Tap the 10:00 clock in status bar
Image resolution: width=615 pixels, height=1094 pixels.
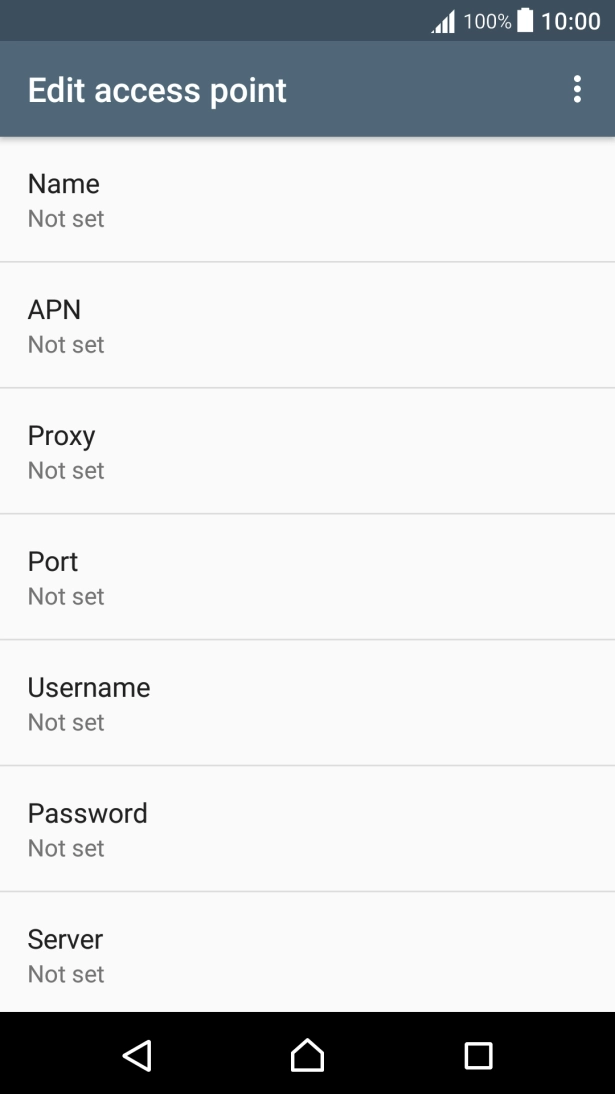570,21
